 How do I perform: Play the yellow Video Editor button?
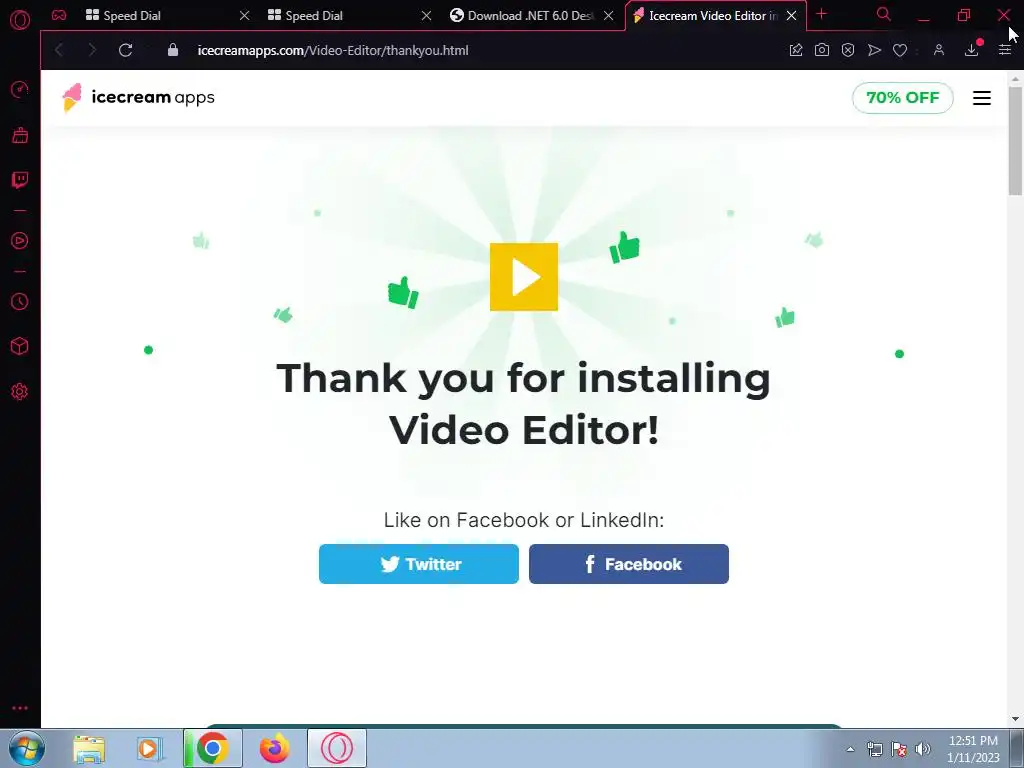click(x=524, y=277)
